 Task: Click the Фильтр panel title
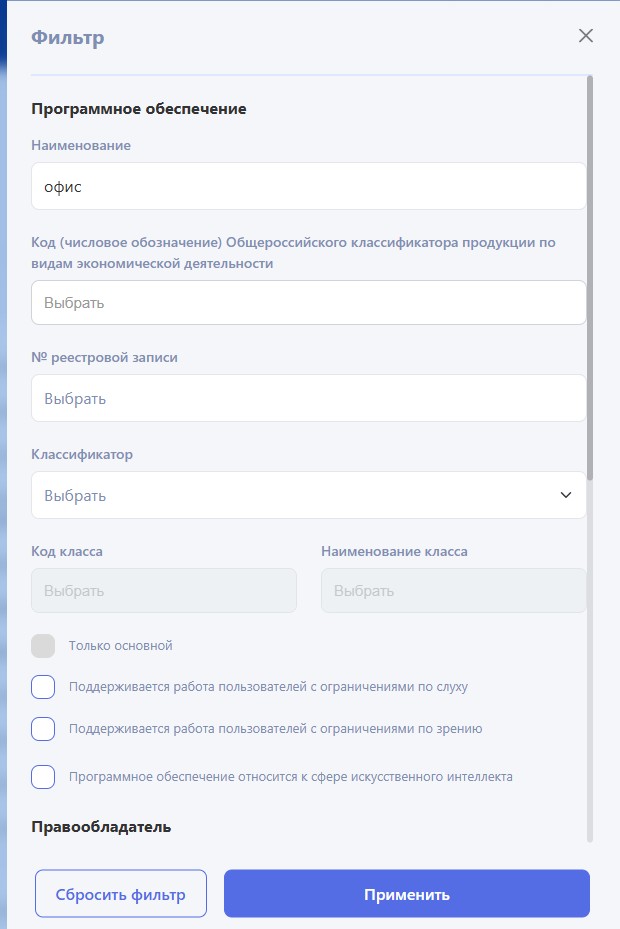[68, 37]
